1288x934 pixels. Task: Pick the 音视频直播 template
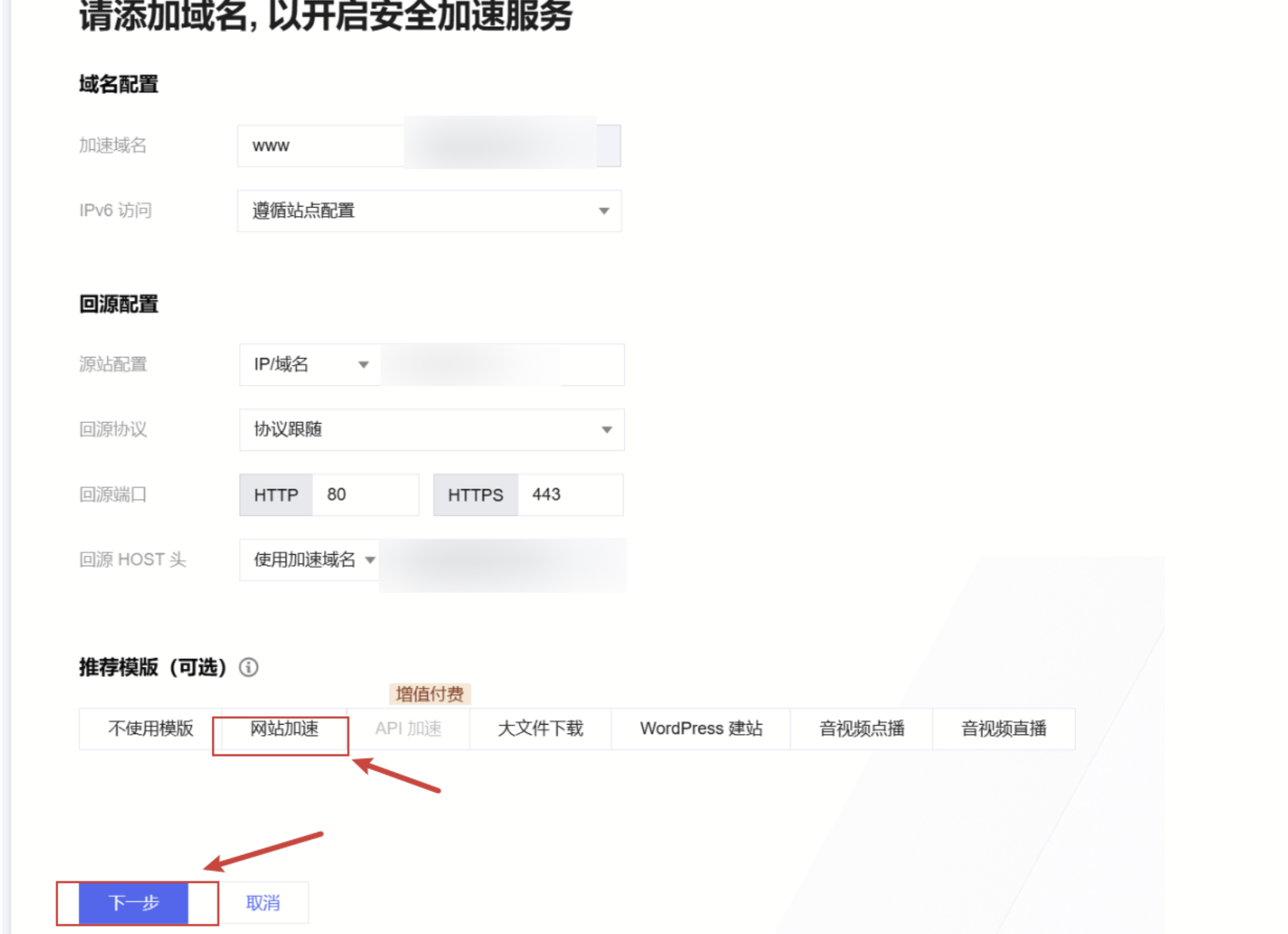(x=1003, y=728)
